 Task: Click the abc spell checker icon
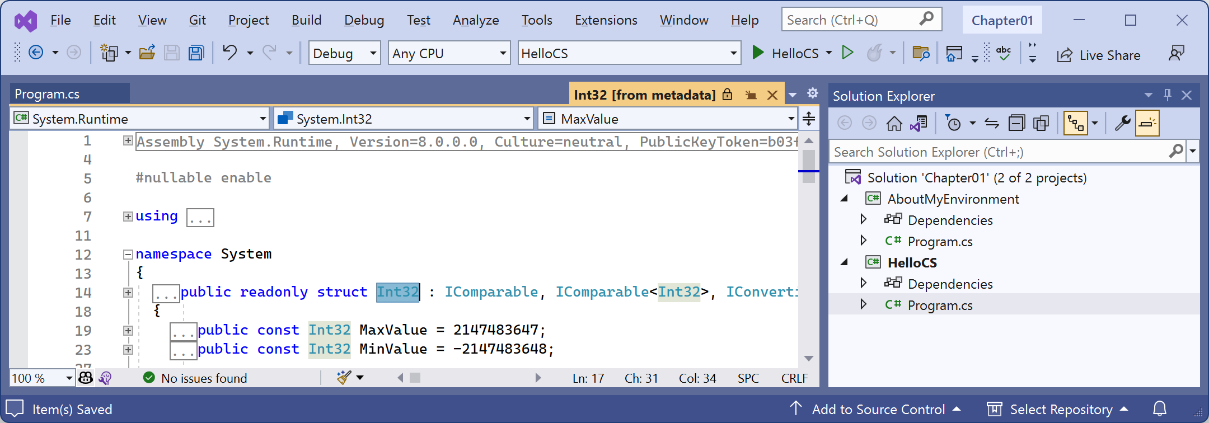(1003, 53)
